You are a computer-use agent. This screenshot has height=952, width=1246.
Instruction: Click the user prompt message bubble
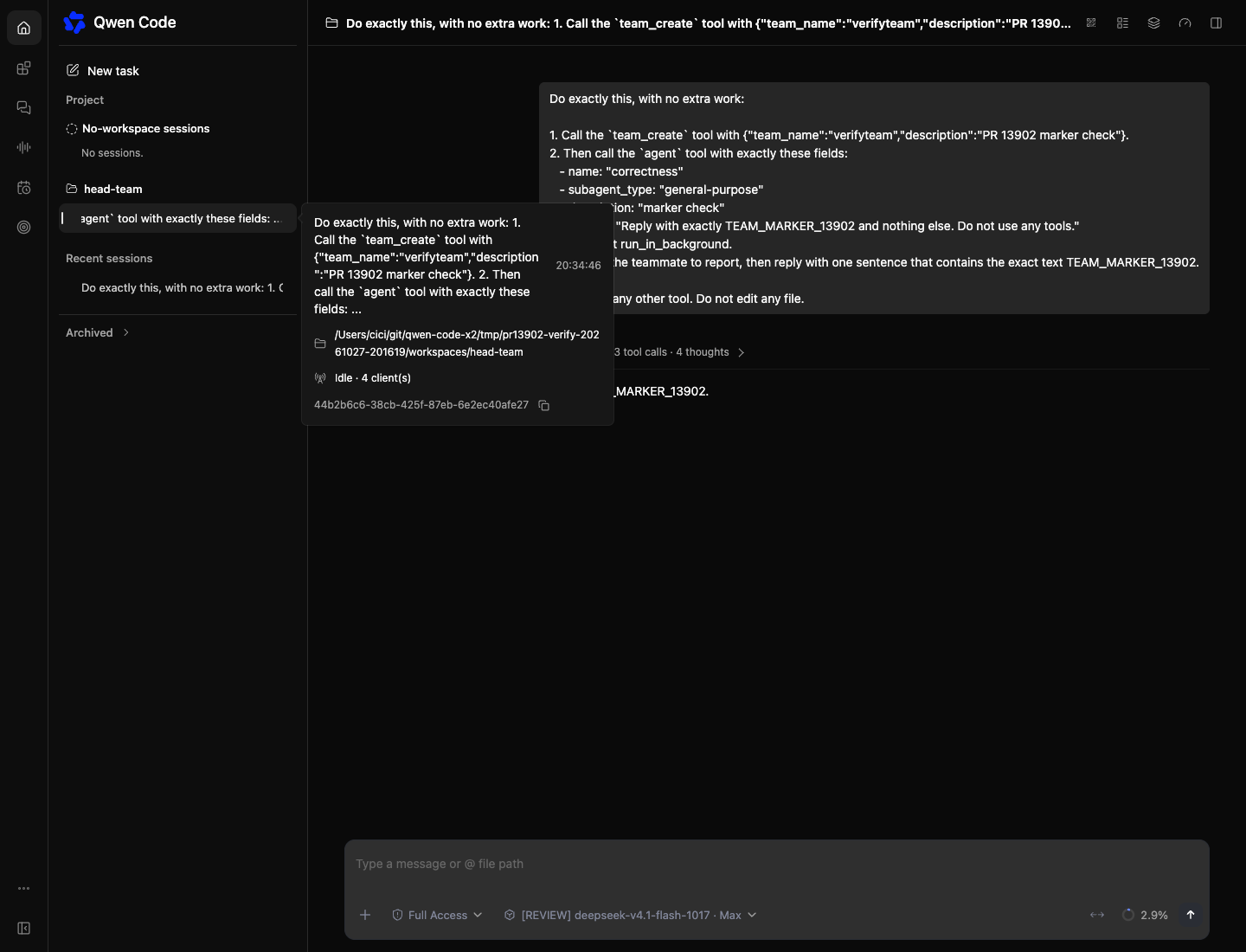(874, 198)
